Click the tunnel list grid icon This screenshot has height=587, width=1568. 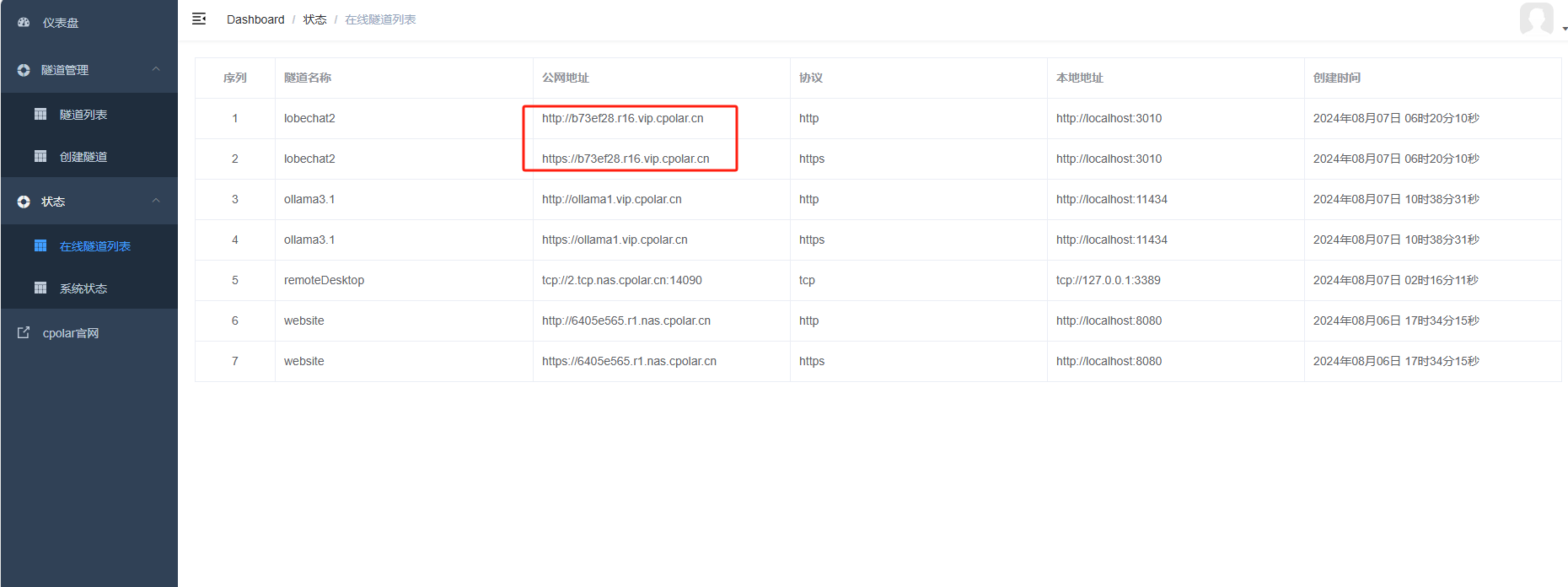[x=40, y=114]
